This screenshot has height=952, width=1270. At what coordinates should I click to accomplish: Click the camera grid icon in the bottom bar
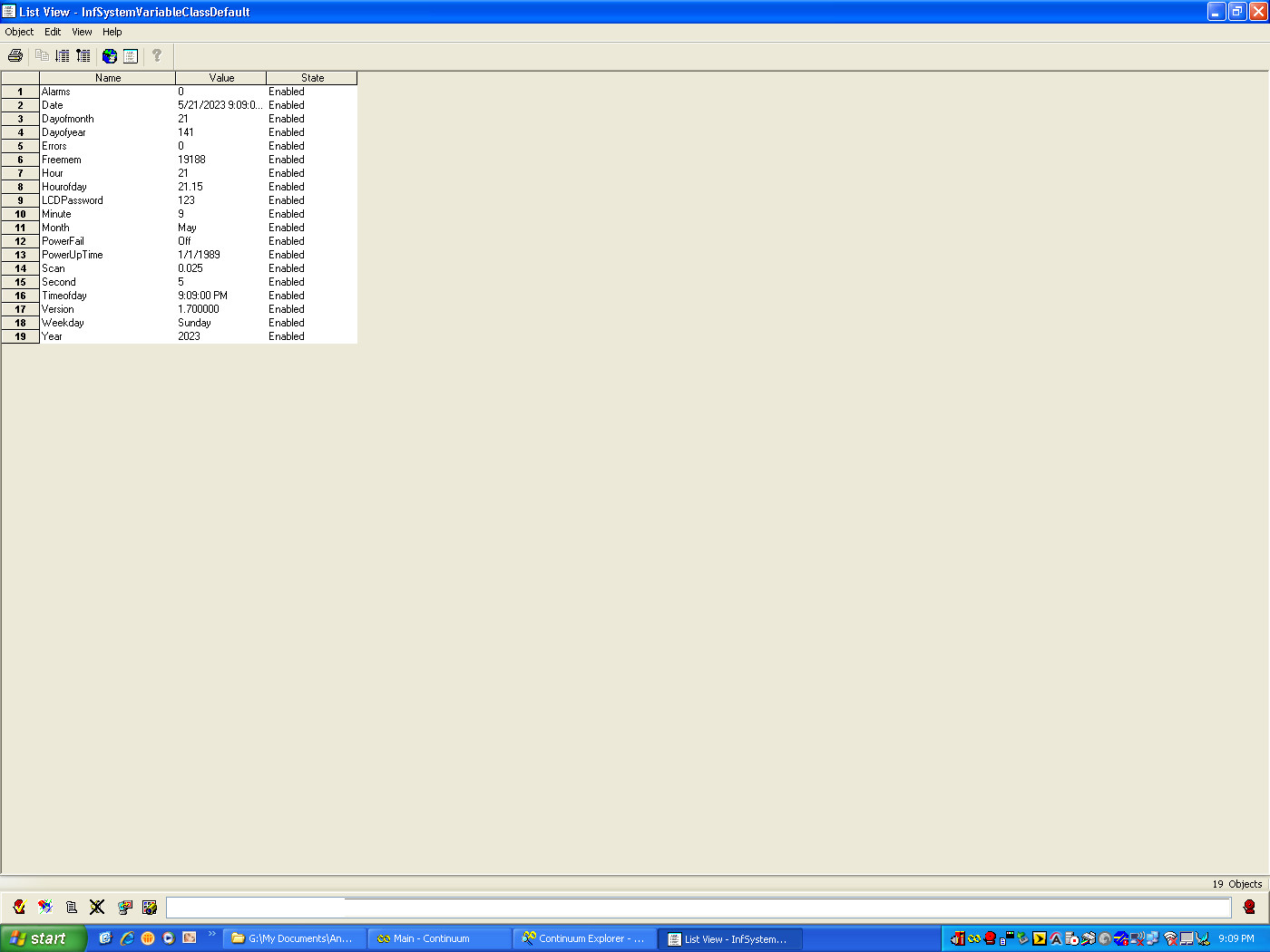pyautogui.click(x=150, y=907)
